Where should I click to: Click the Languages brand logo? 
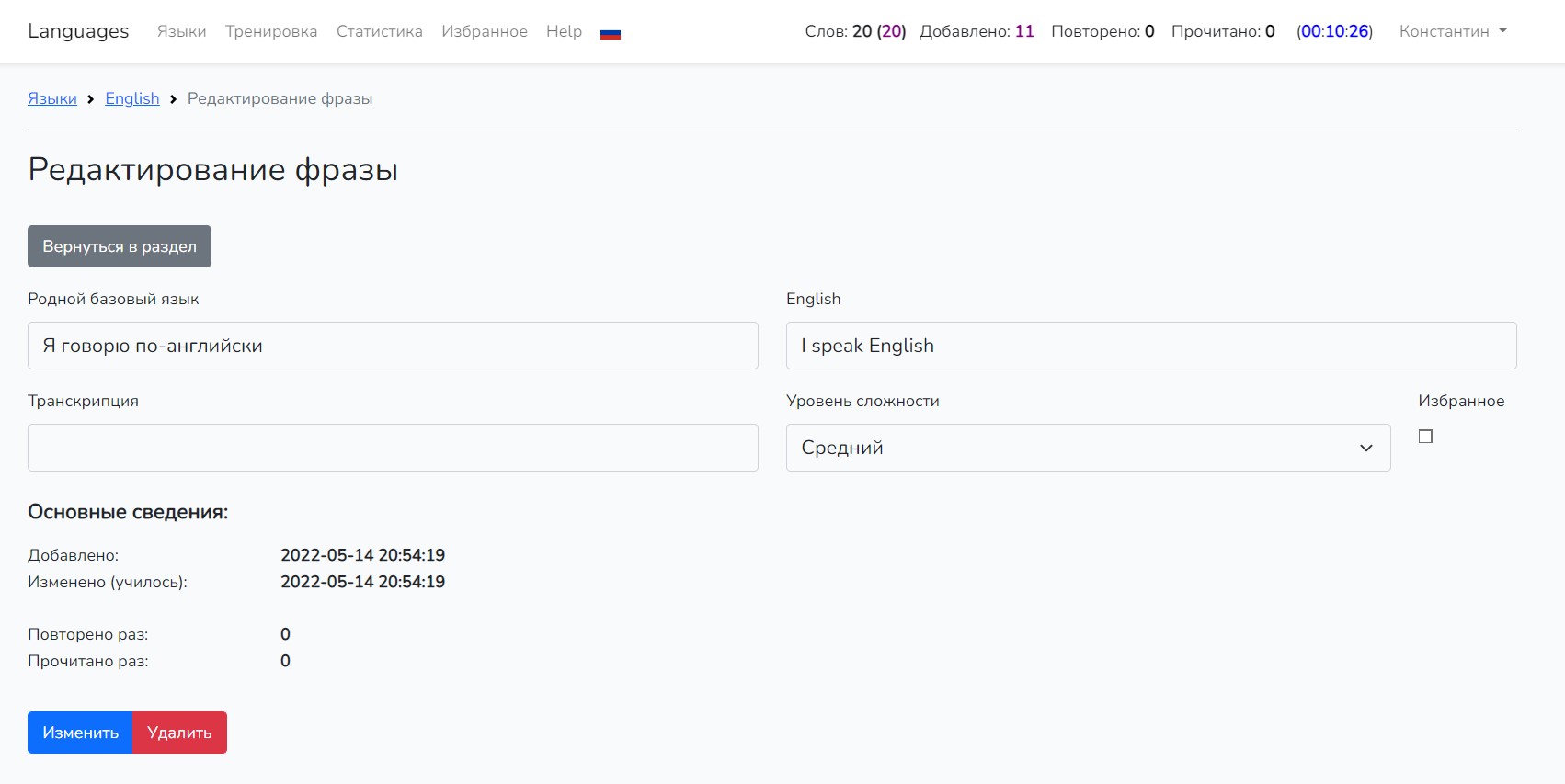(78, 31)
